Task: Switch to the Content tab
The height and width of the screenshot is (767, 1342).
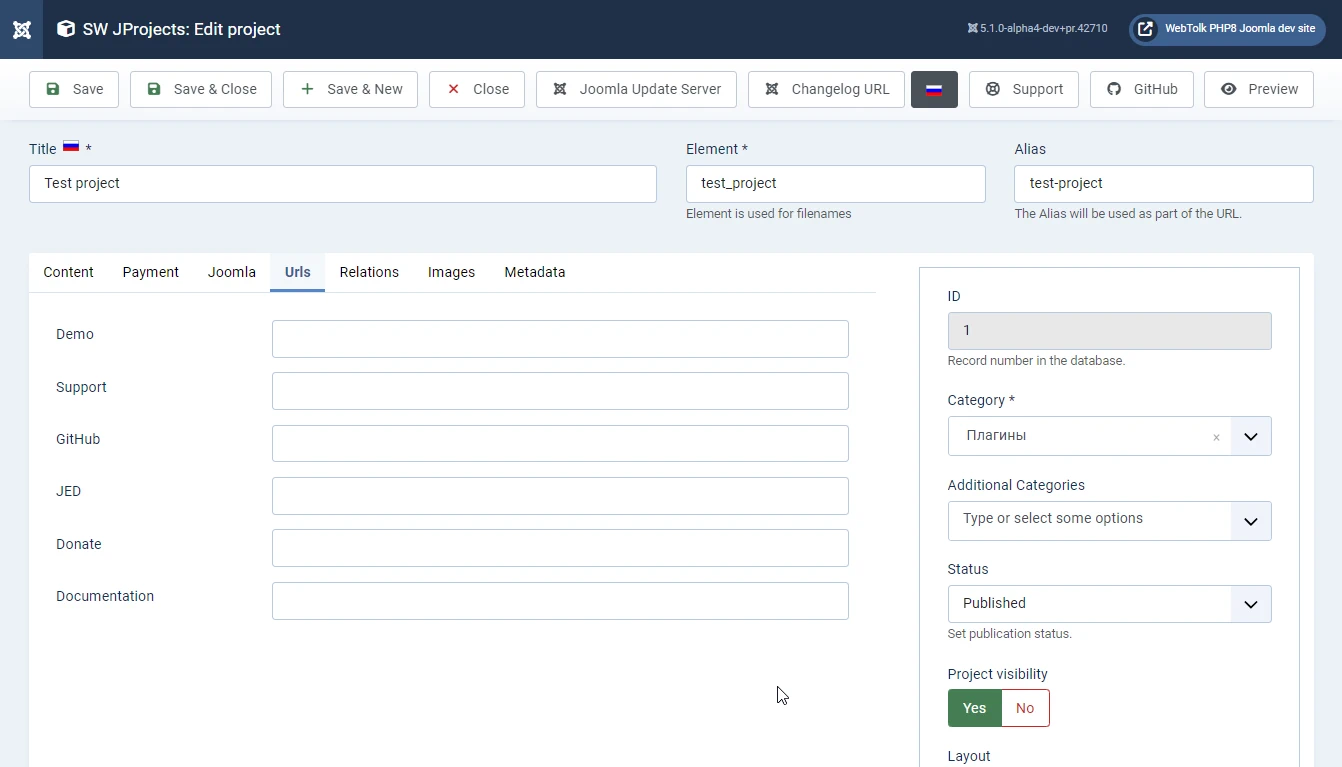Action: click(x=68, y=272)
